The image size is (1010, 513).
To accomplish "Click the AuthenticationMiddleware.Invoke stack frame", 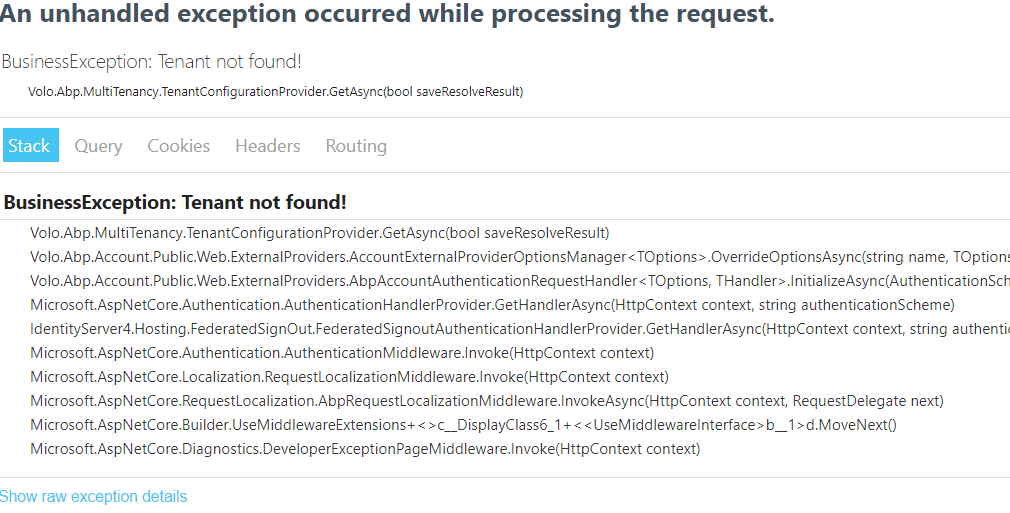I will [x=342, y=353].
